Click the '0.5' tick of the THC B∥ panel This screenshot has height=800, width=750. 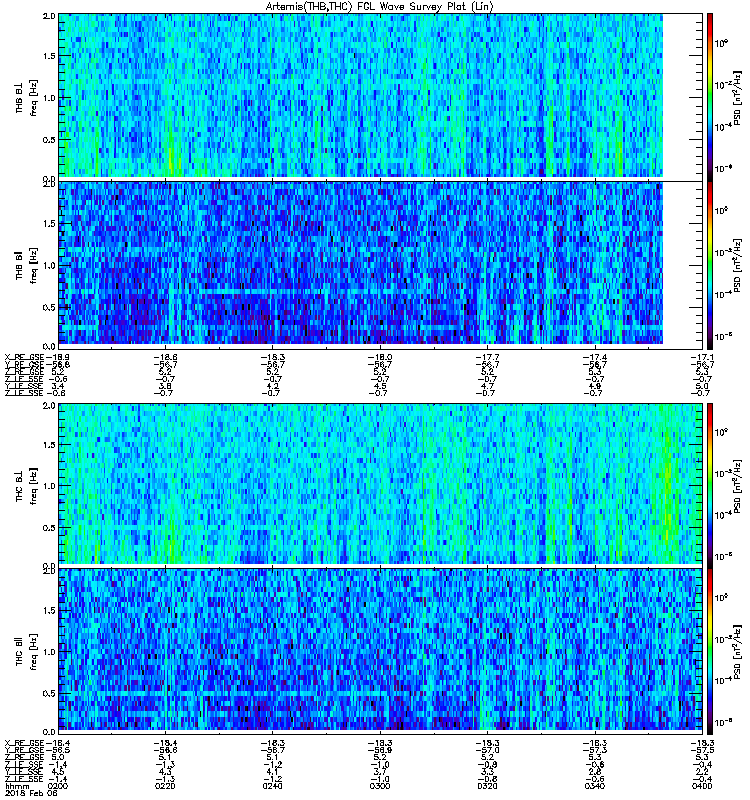click(49, 693)
